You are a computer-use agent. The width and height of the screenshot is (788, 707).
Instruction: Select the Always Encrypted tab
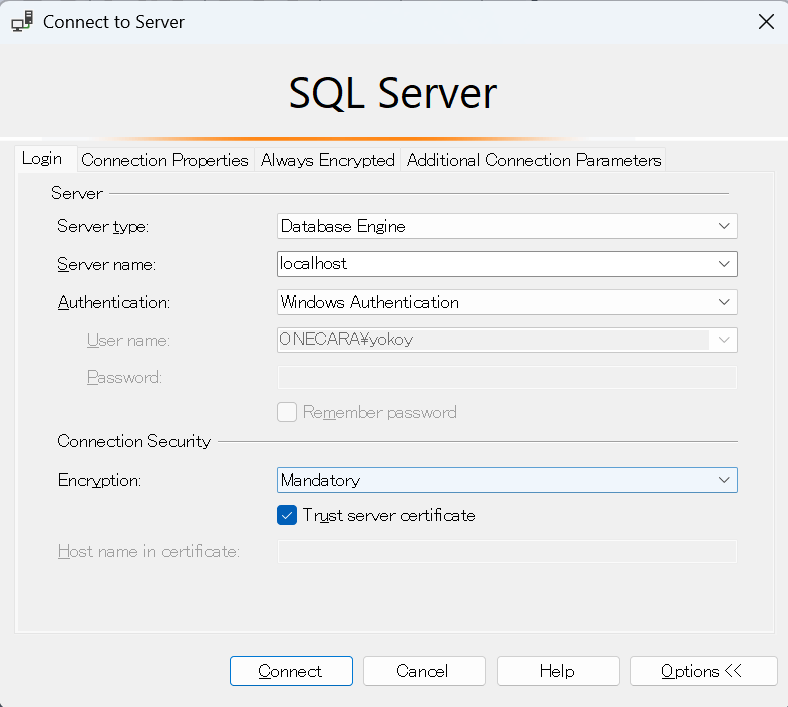pyautogui.click(x=328, y=160)
